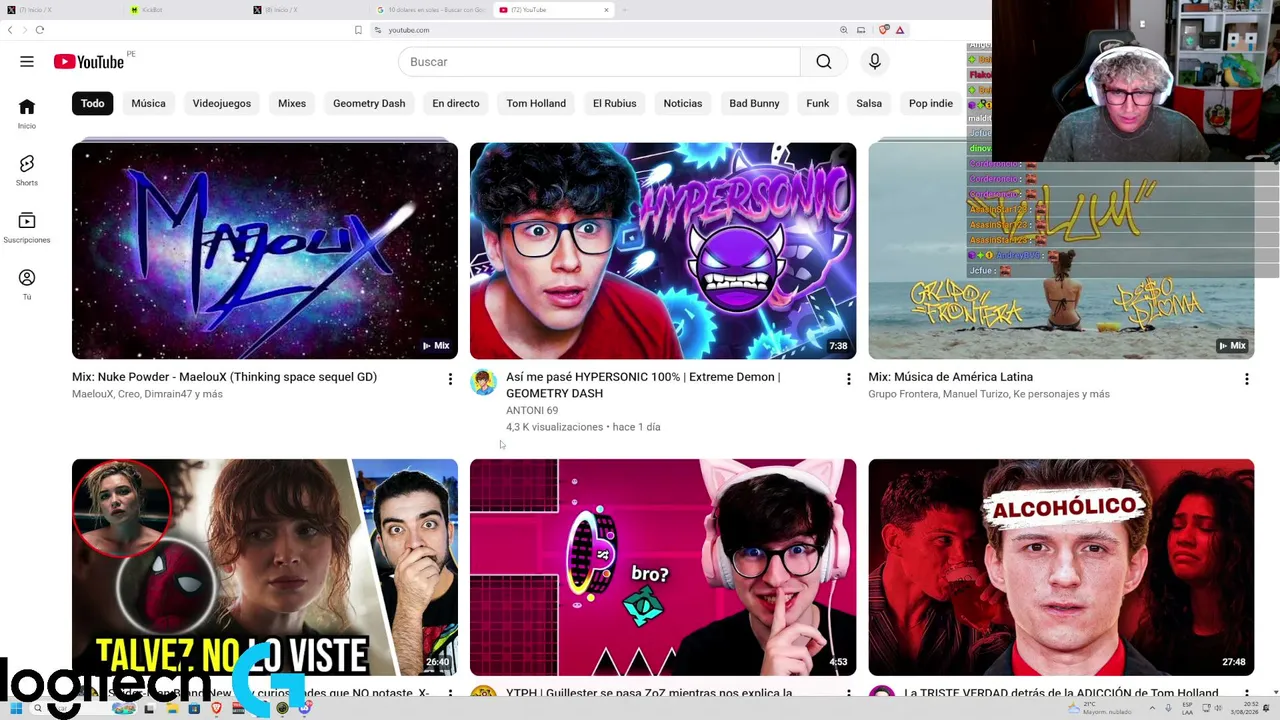The height and width of the screenshot is (720, 1280).
Task: Open Suscripciones in the sidebar
Action: tap(27, 227)
